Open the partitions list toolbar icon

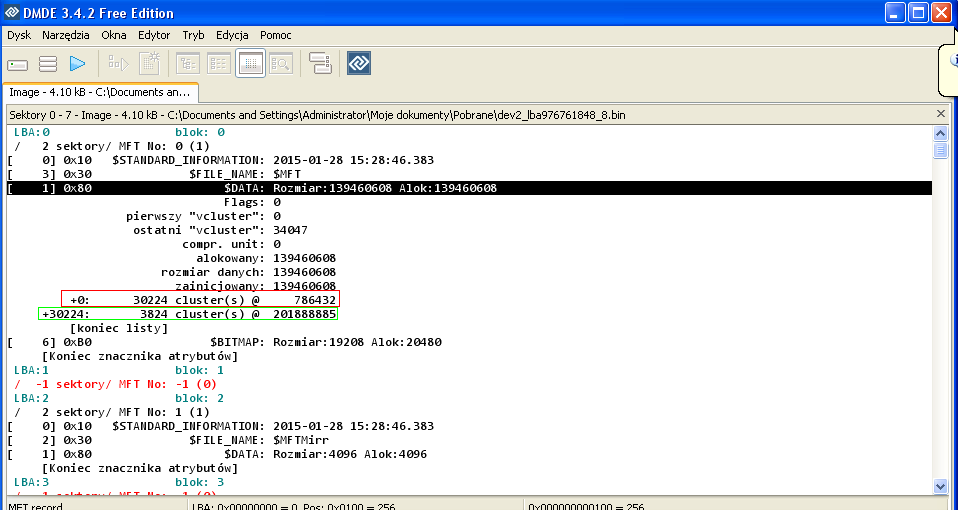click(48, 64)
